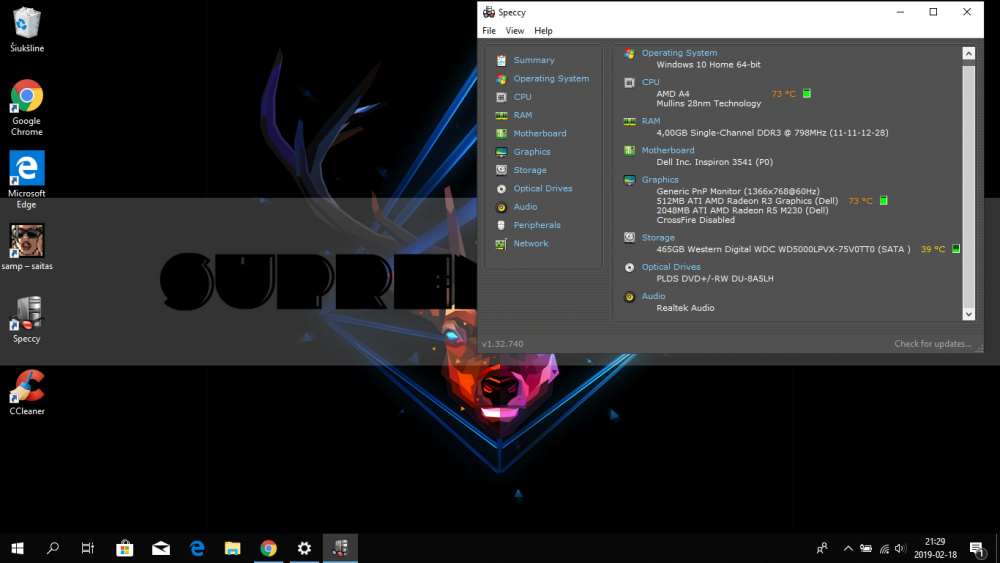Open Motherboard in the sidebar list

point(540,133)
